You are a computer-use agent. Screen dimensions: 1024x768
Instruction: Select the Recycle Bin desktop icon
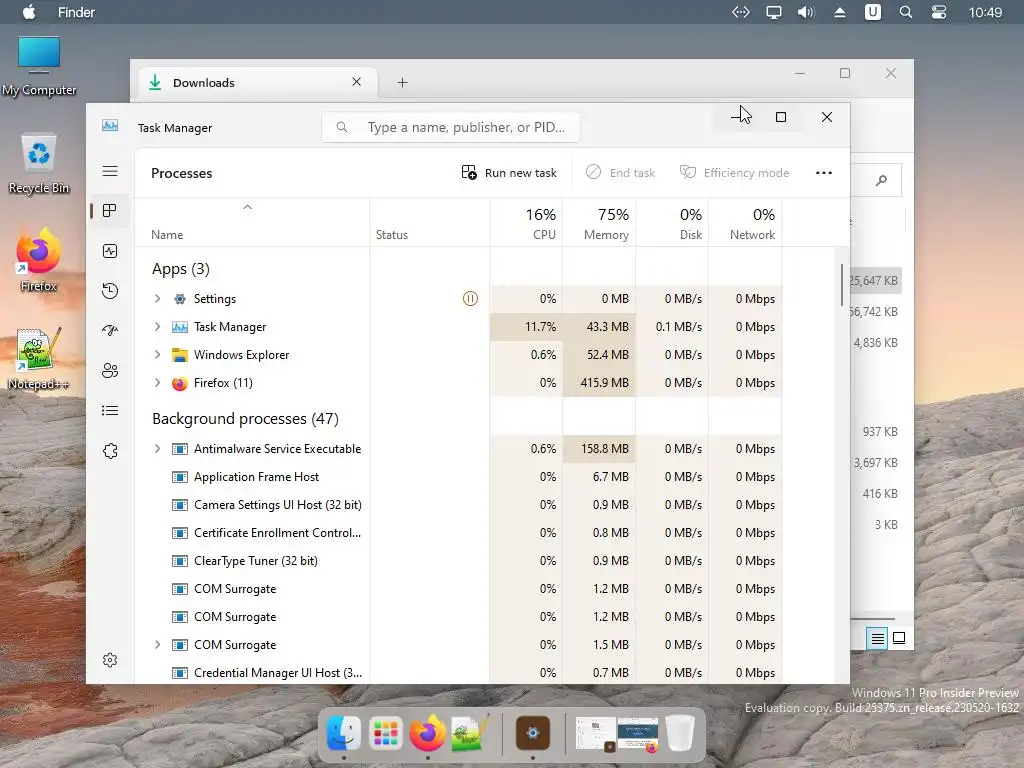click(39, 164)
